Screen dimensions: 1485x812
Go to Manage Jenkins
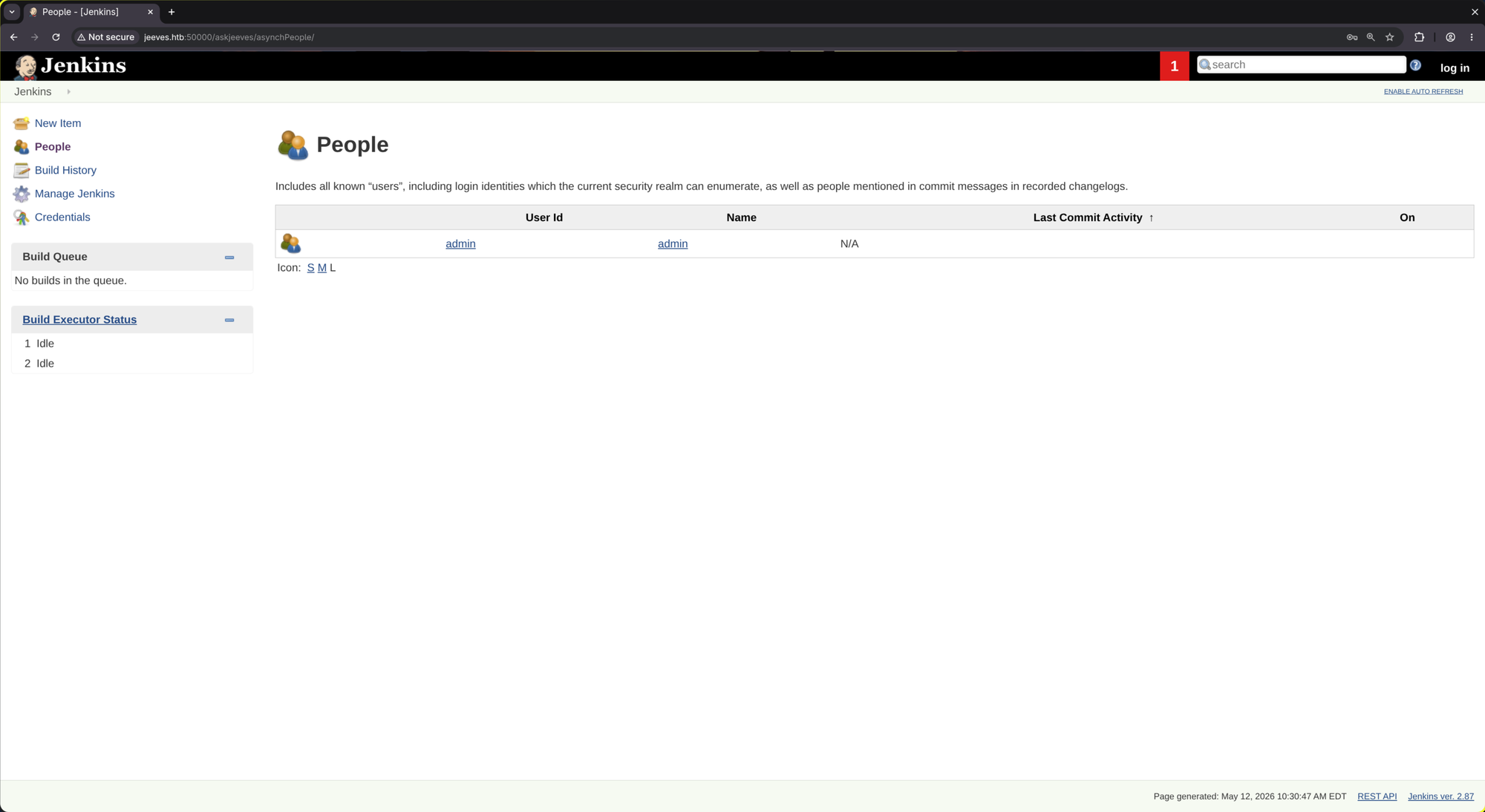[x=74, y=194]
